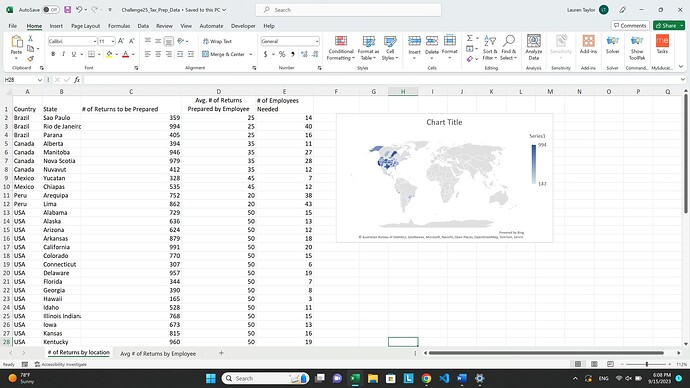Open Sort & Filter
690x388 pixels.
point(489,48)
